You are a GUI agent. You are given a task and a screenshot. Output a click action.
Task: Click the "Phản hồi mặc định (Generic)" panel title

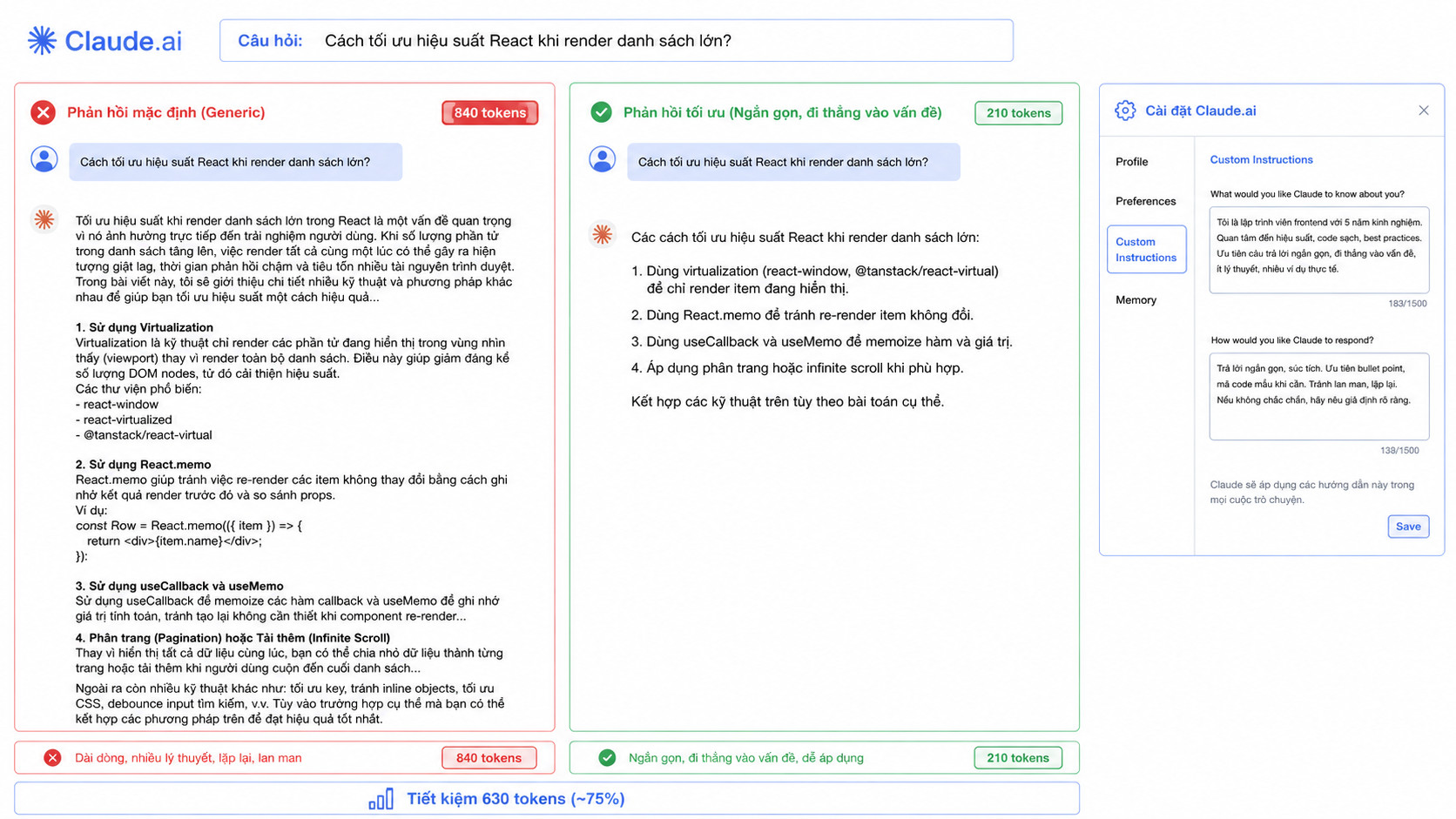pyautogui.click(x=165, y=112)
